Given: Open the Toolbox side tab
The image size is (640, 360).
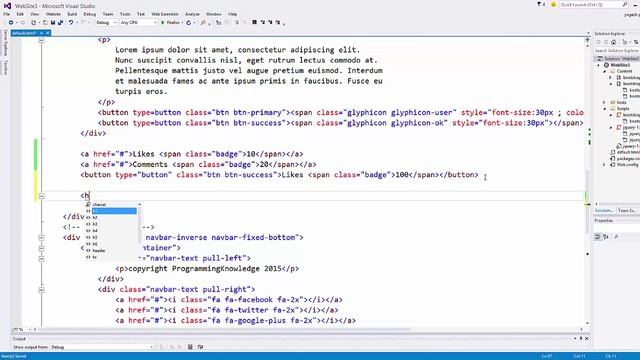Looking at the screenshot, I should coord(6,68).
